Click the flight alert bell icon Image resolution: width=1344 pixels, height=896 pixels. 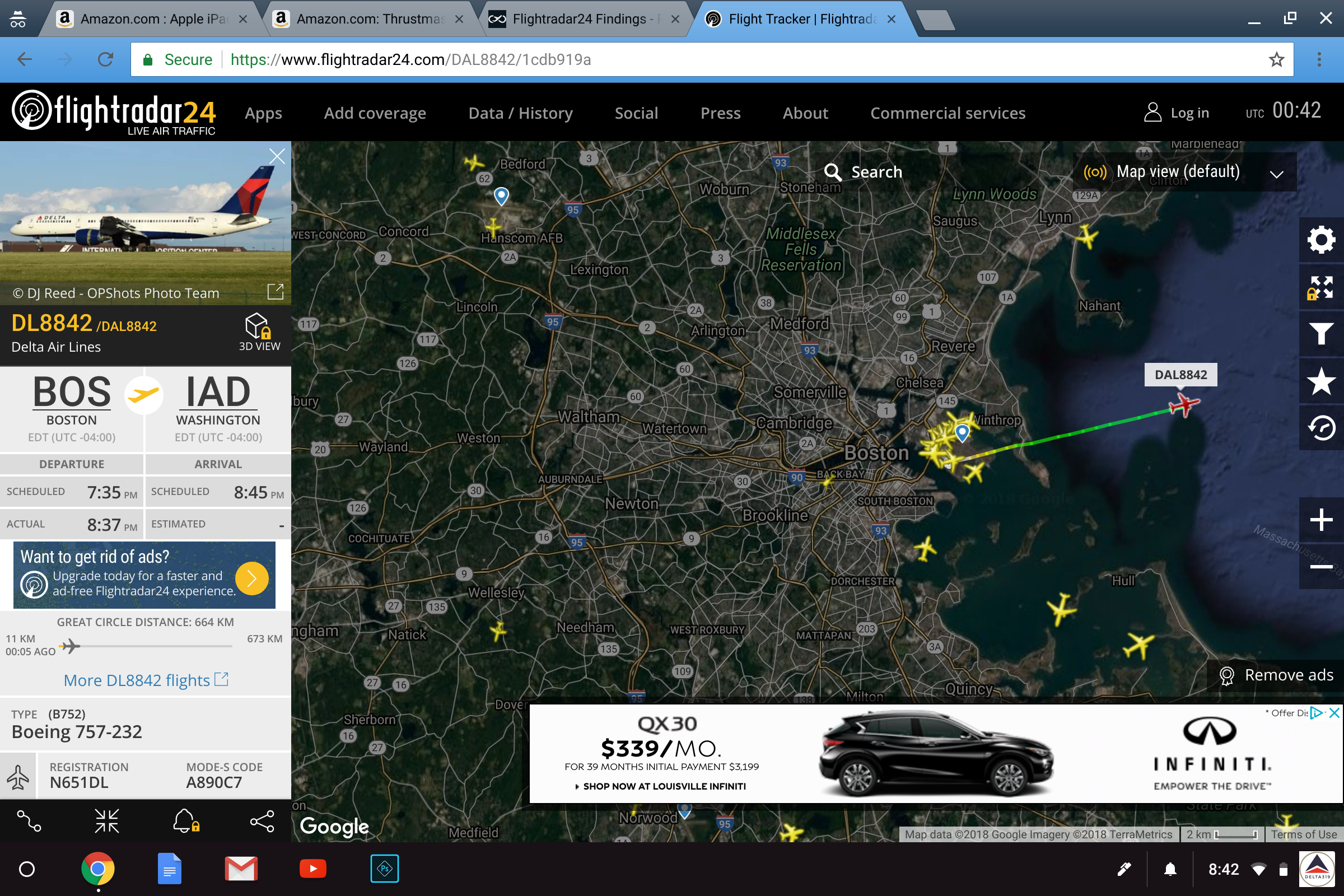pyautogui.click(x=186, y=821)
